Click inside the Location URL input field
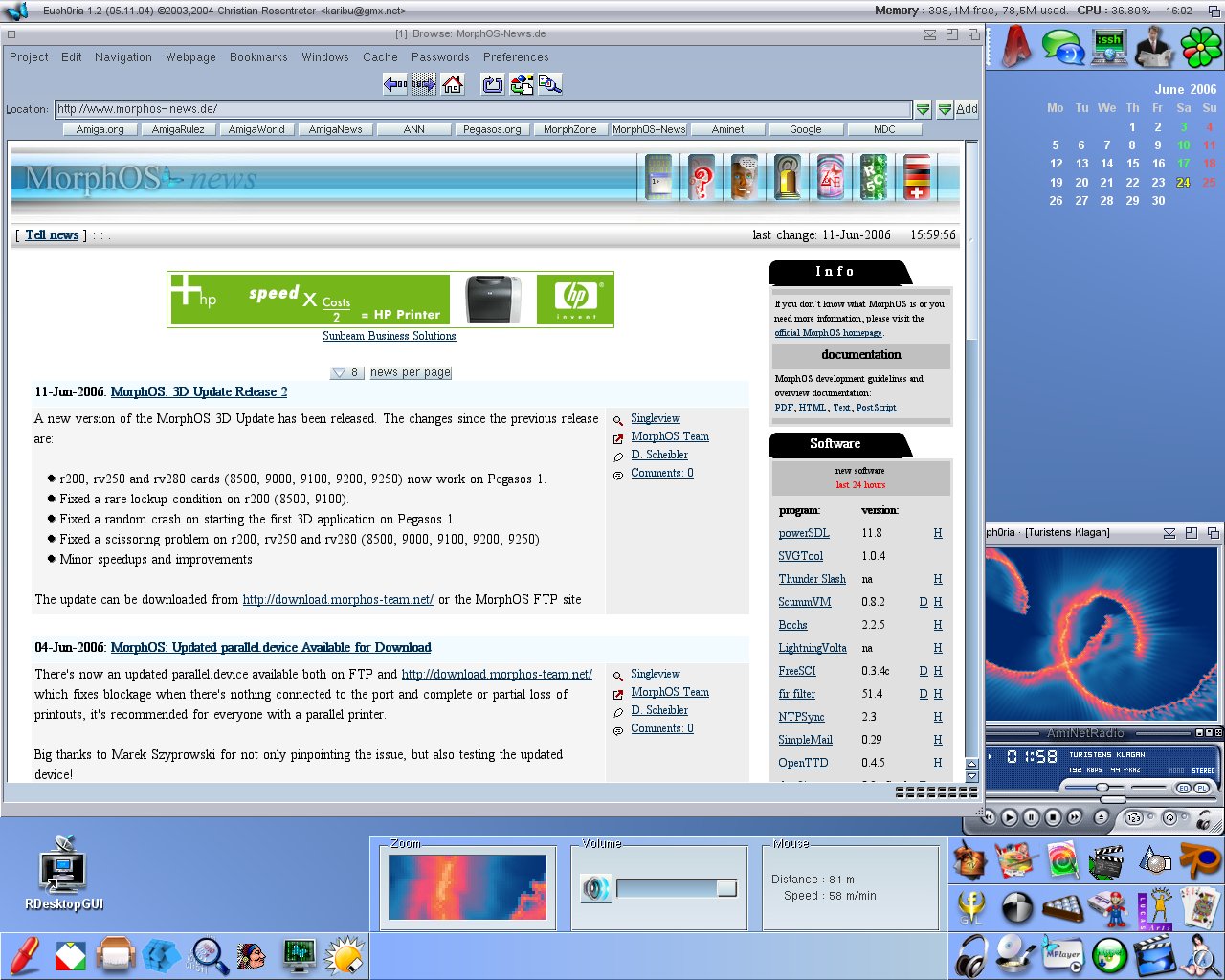Viewport: 1225px width, 980px height. point(479,108)
